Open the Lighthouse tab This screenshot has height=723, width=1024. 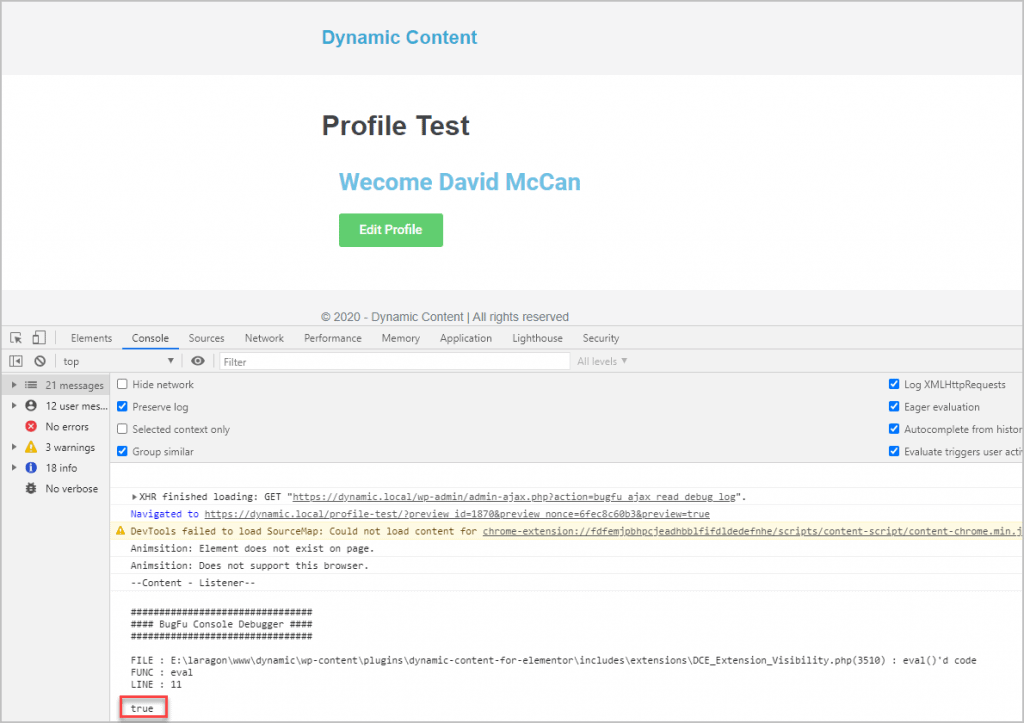(537, 338)
